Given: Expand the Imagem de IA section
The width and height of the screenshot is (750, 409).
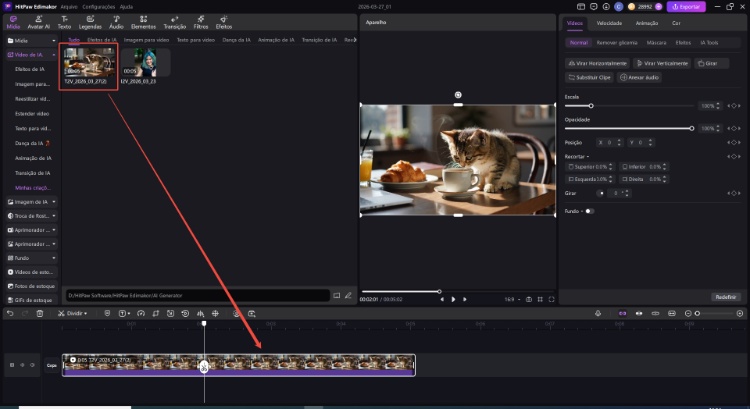Looking at the screenshot, I should [x=54, y=202].
